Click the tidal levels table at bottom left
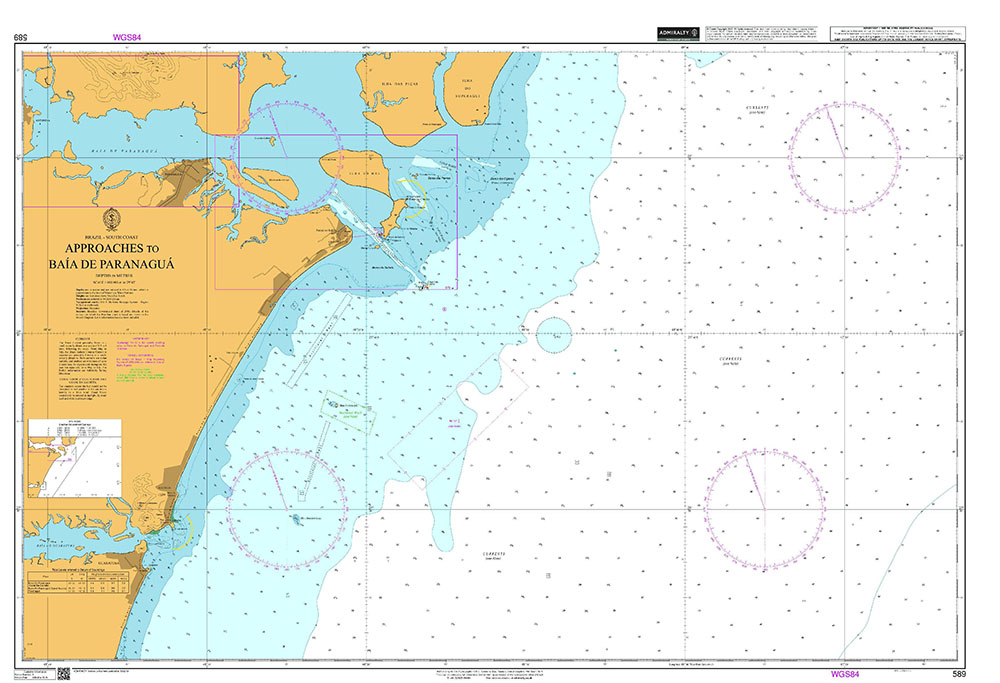The width and height of the screenshot is (1000, 683). point(77,580)
